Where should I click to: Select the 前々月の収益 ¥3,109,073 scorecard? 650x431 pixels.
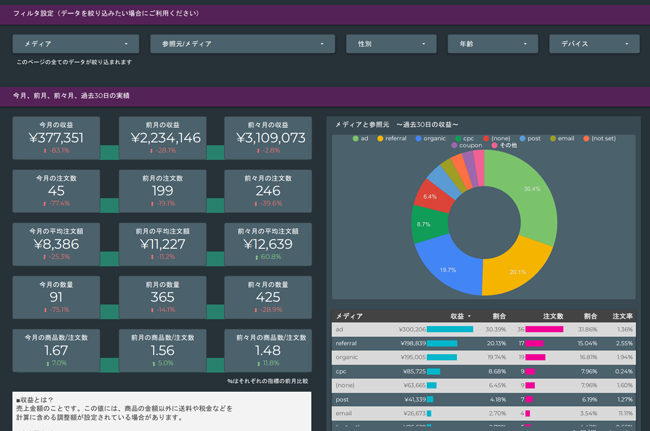coord(268,138)
